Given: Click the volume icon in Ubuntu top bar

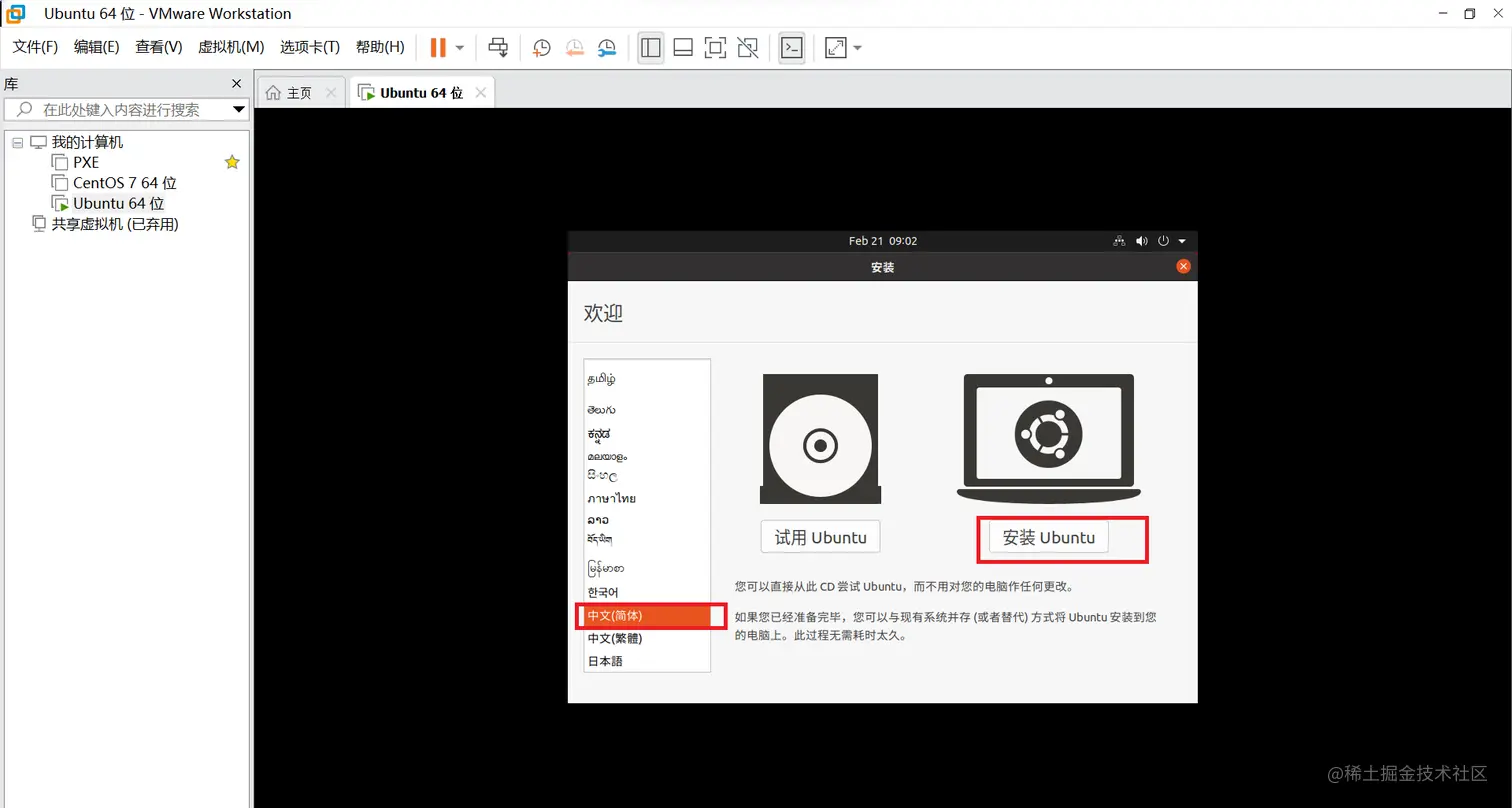Looking at the screenshot, I should click(1142, 241).
